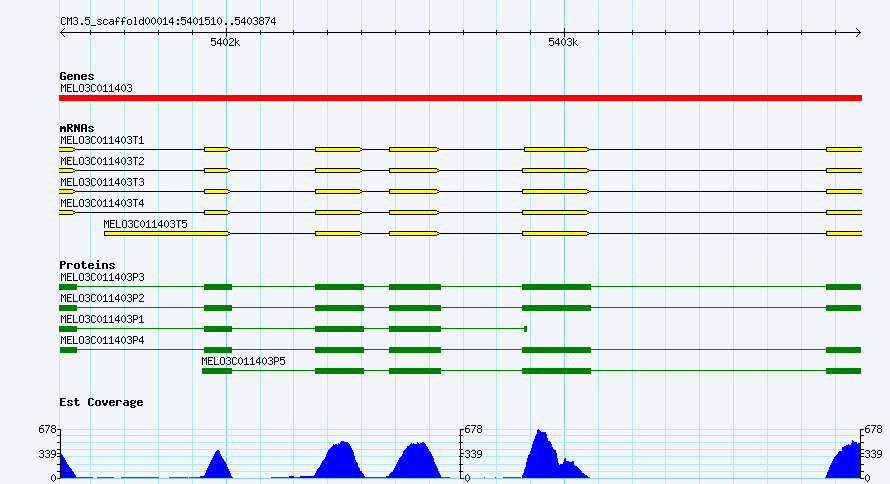Open the MELO3C011403P5 protein label
The image size is (890, 484).
tap(244, 361)
